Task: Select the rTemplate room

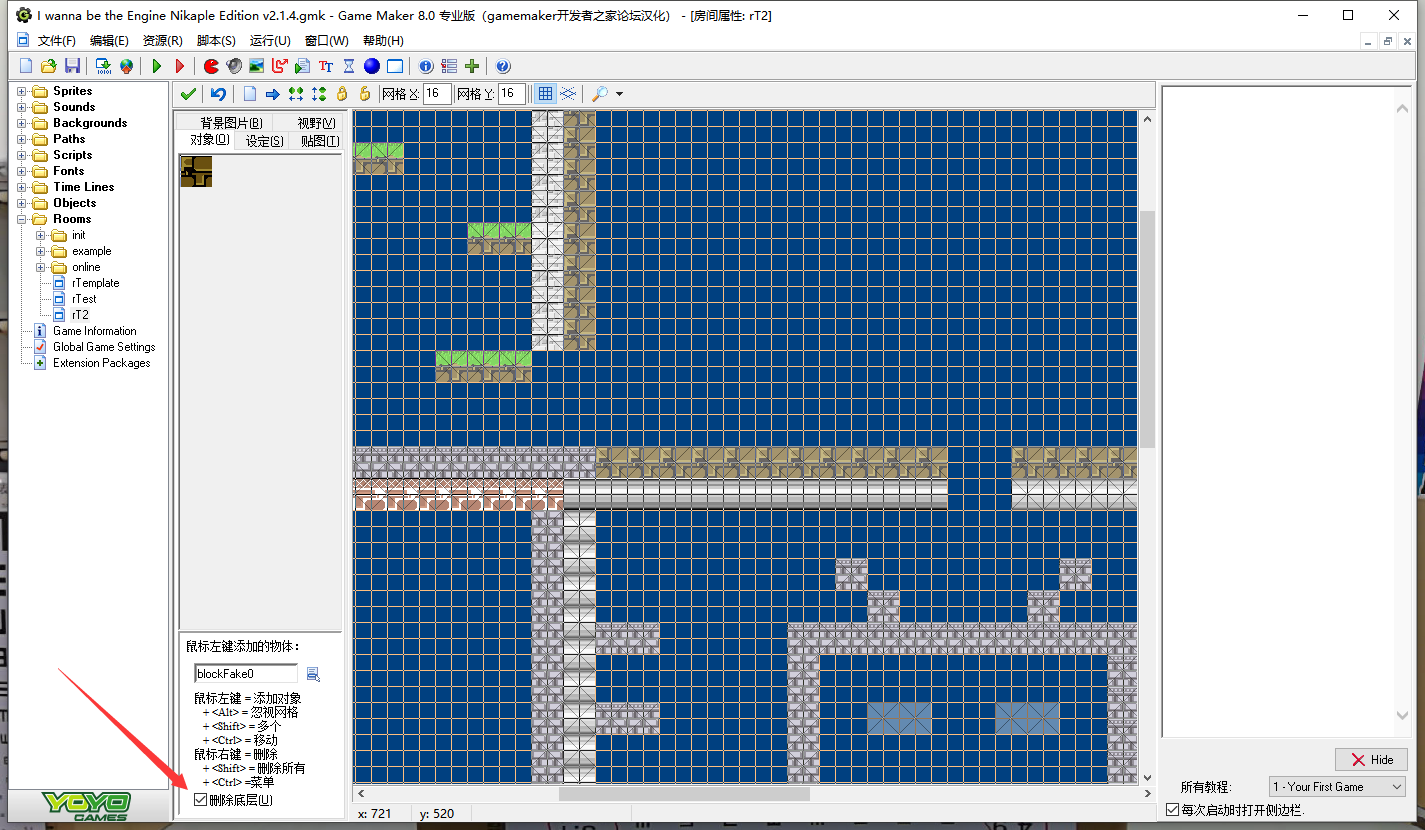Action: (x=95, y=283)
